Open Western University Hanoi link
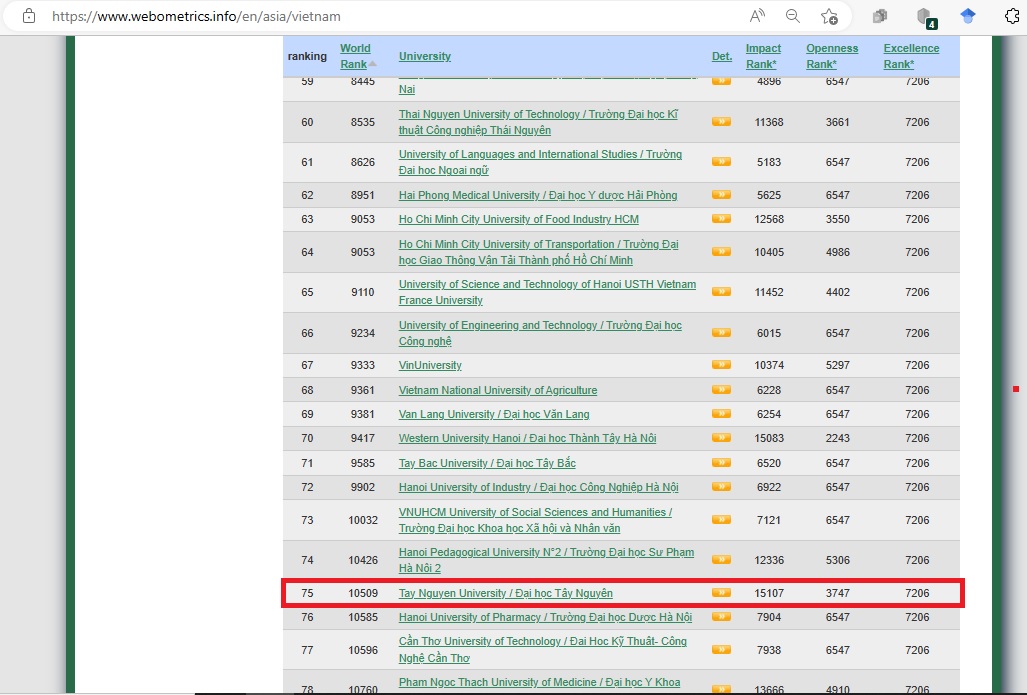Viewport: 1027px width, 695px height. (527, 438)
